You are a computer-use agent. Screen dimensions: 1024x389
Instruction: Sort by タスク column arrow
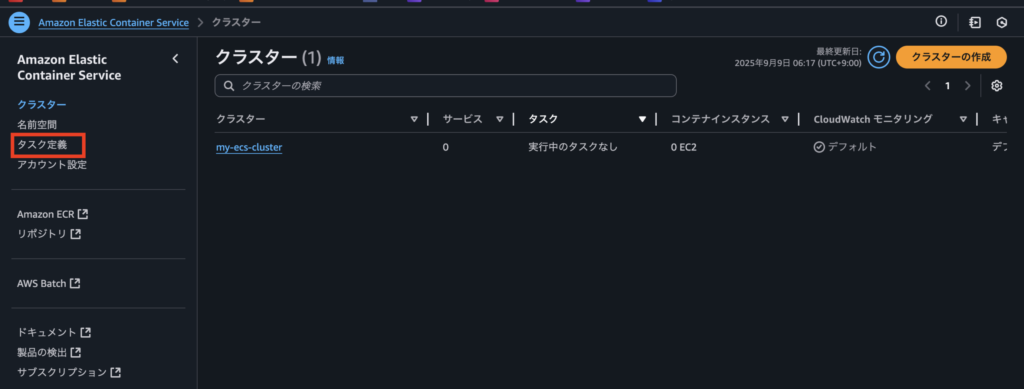point(642,119)
